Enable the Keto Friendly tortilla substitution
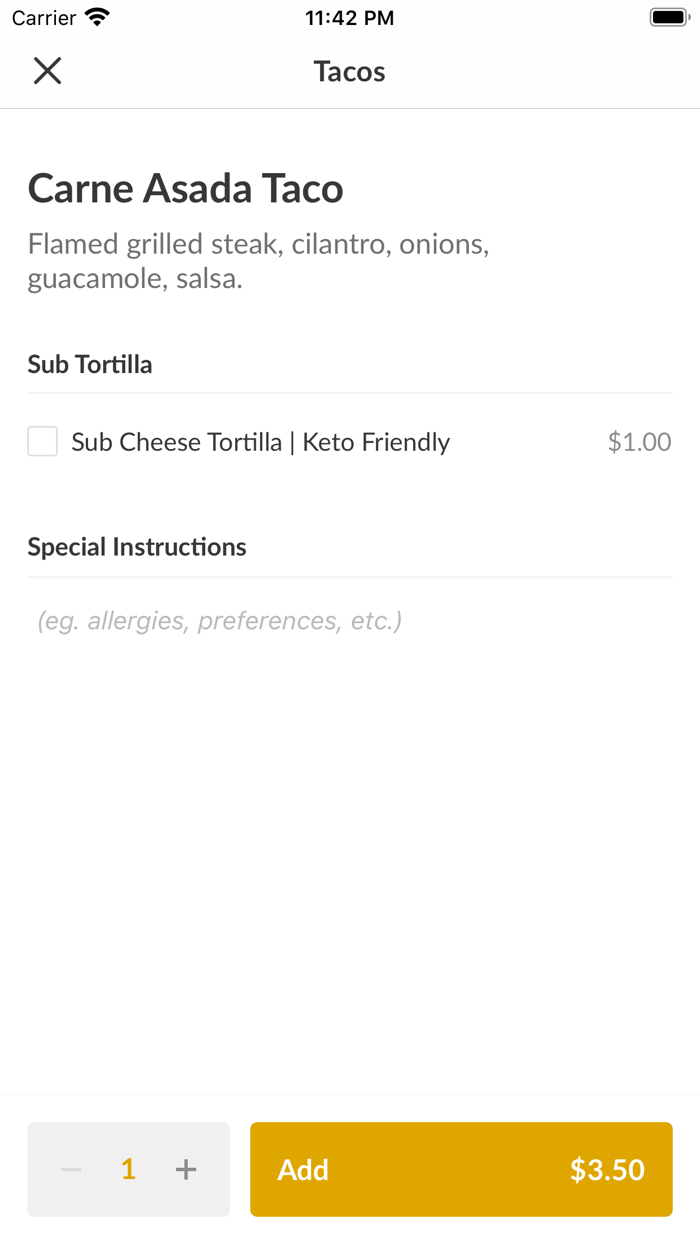700x1244 pixels. [x=42, y=441]
